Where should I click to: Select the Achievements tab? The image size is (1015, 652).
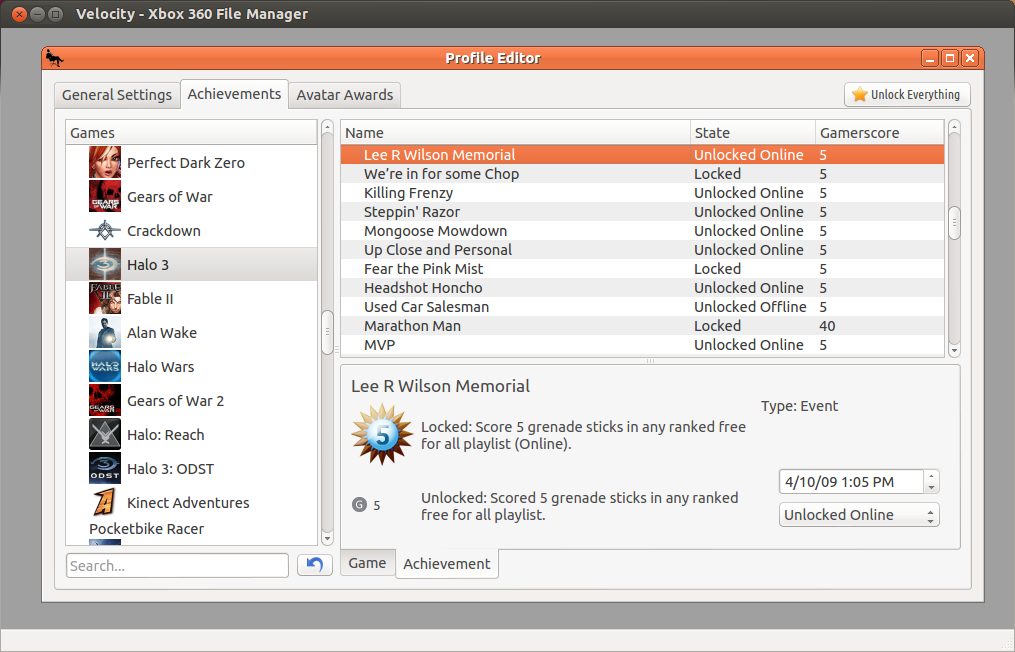[x=234, y=94]
